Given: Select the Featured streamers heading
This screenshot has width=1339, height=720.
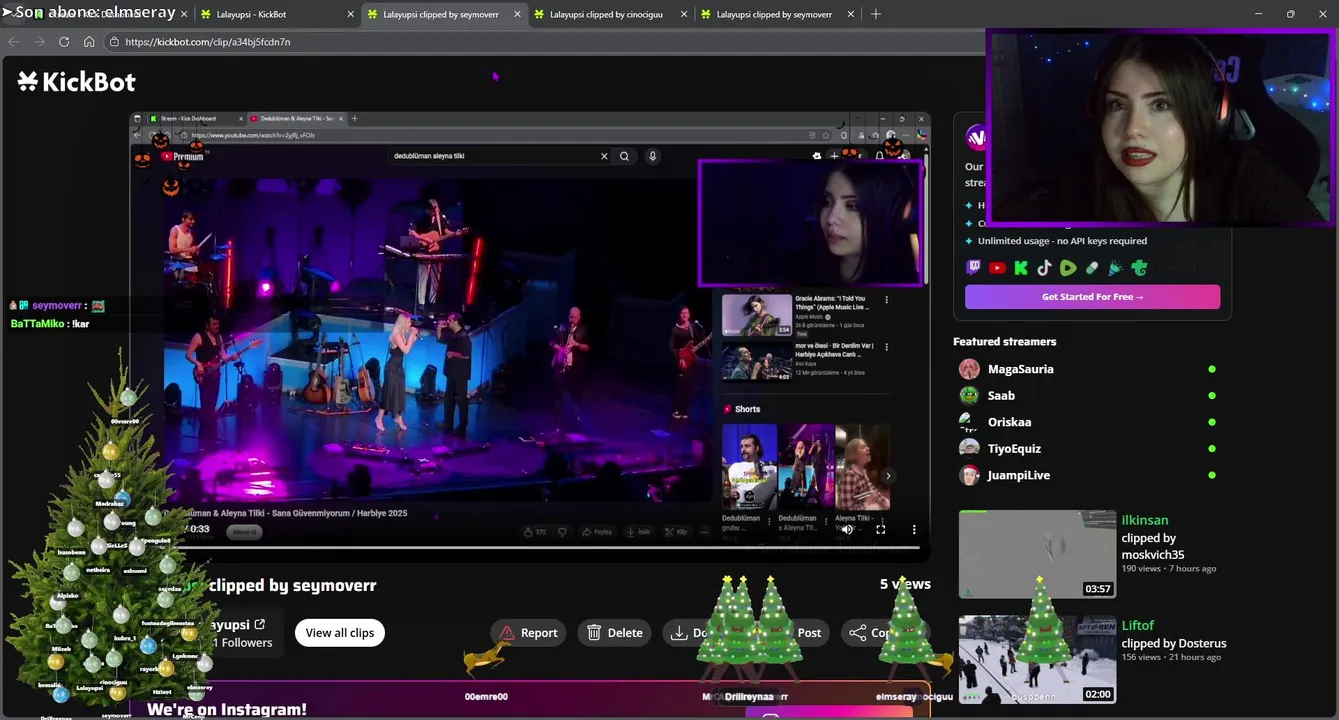Looking at the screenshot, I should coord(1004,342).
